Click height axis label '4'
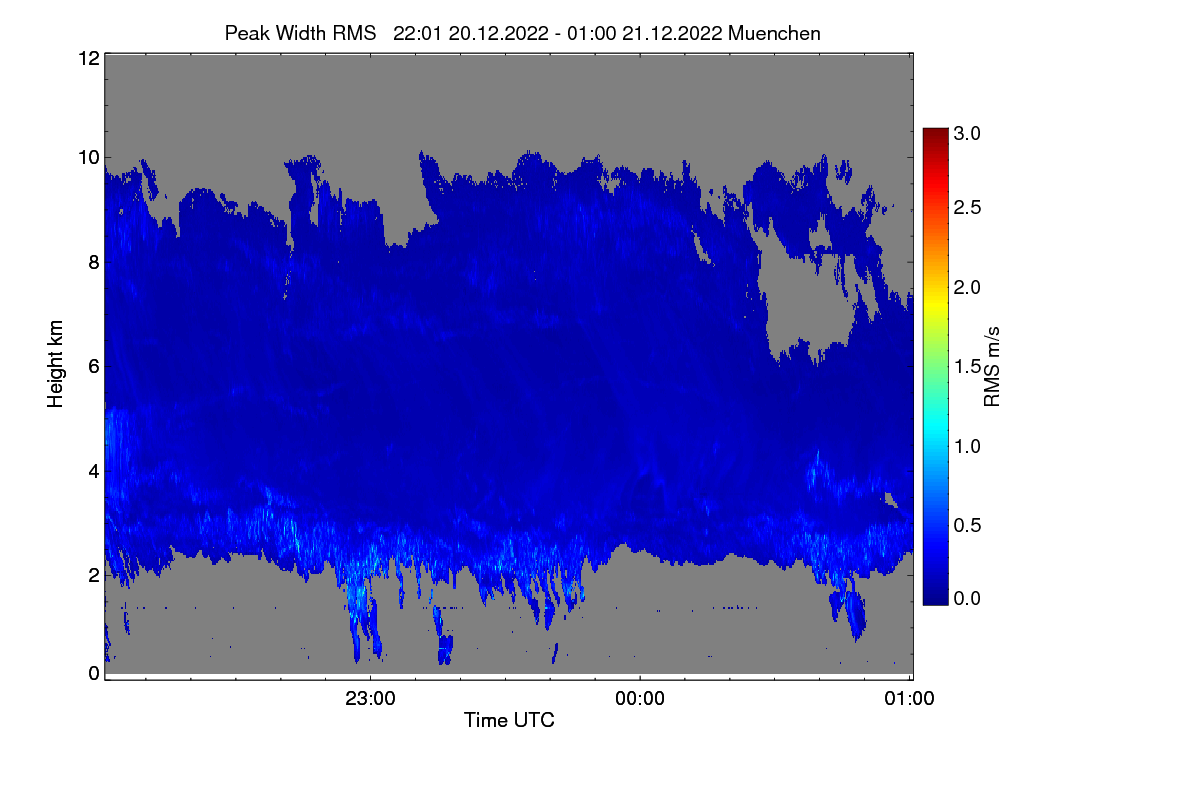This screenshot has width=1200, height=800. pyautogui.click(x=94, y=470)
